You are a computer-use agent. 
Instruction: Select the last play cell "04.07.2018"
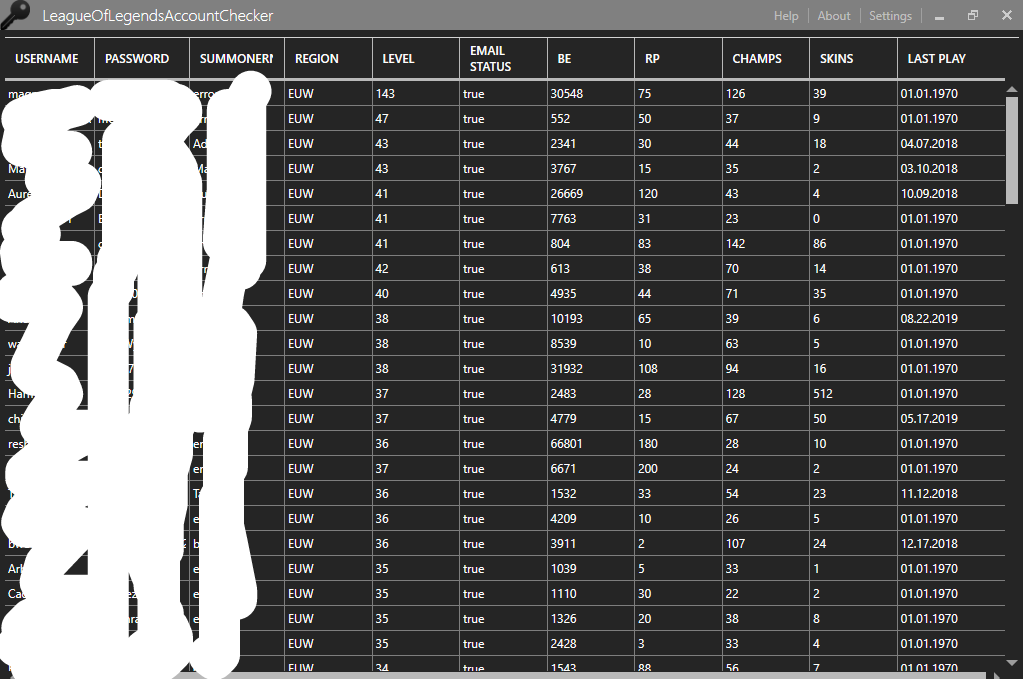951,143
